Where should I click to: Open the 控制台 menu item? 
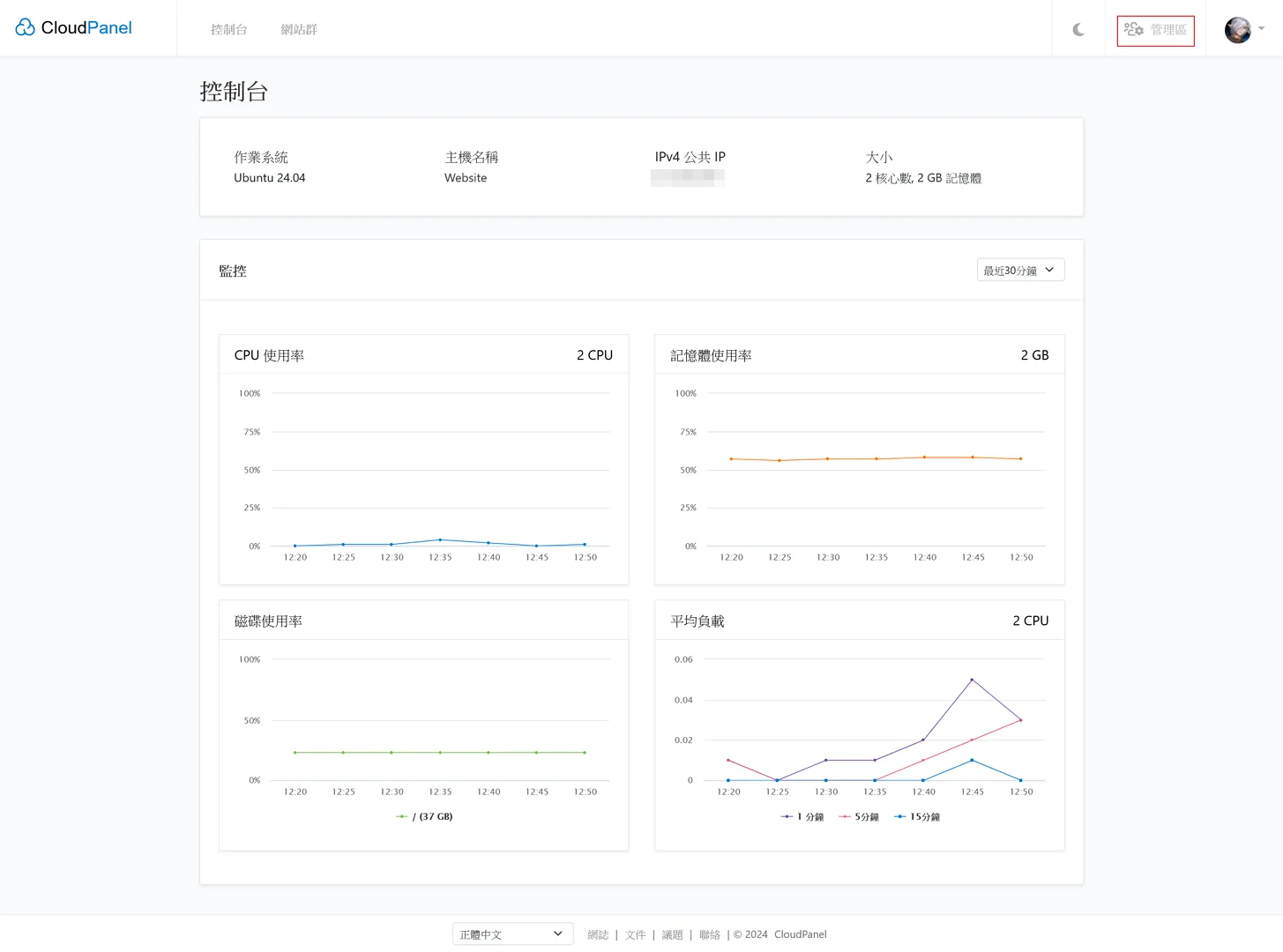pyautogui.click(x=228, y=30)
